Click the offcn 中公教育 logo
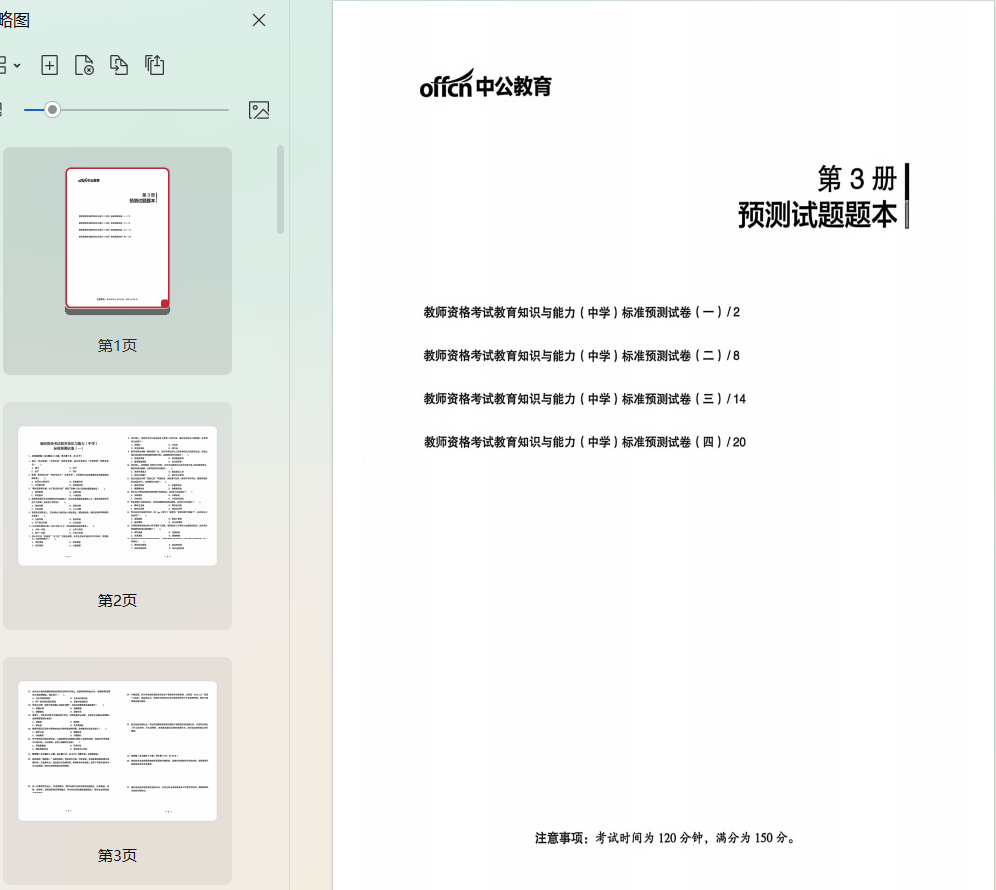 click(x=485, y=87)
